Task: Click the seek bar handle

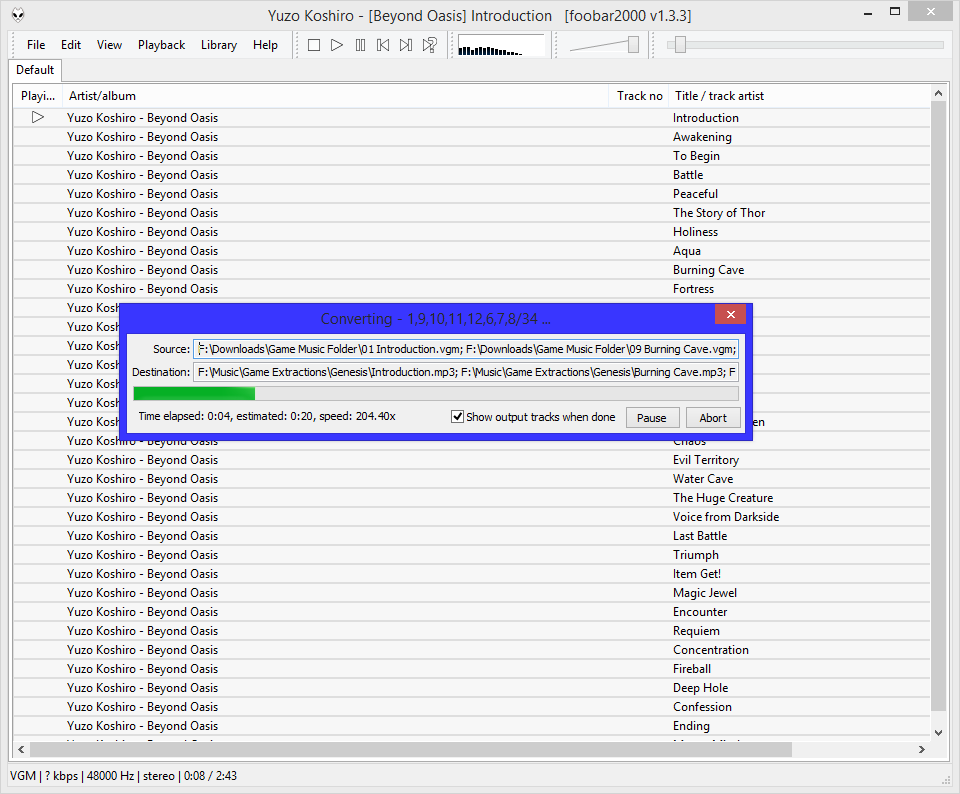Action: 680,44
